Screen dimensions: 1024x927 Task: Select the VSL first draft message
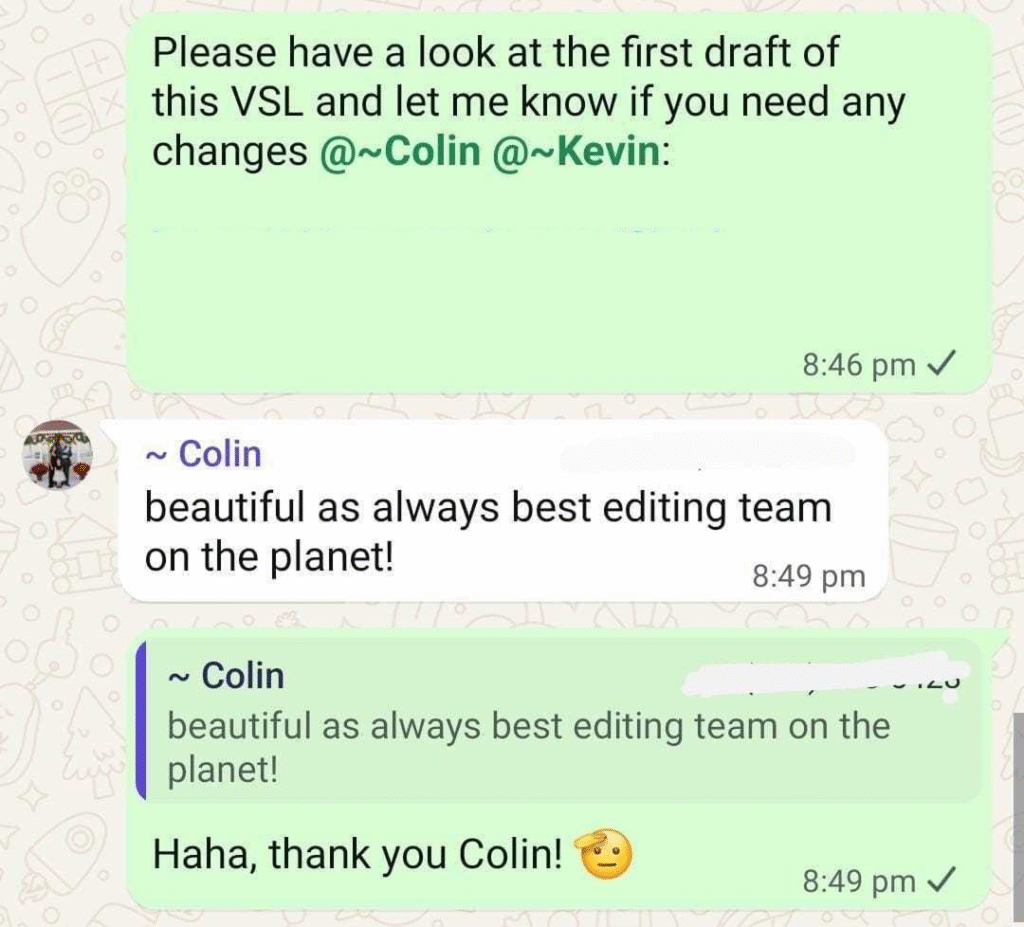pyautogui.click(x=559, y=203)
